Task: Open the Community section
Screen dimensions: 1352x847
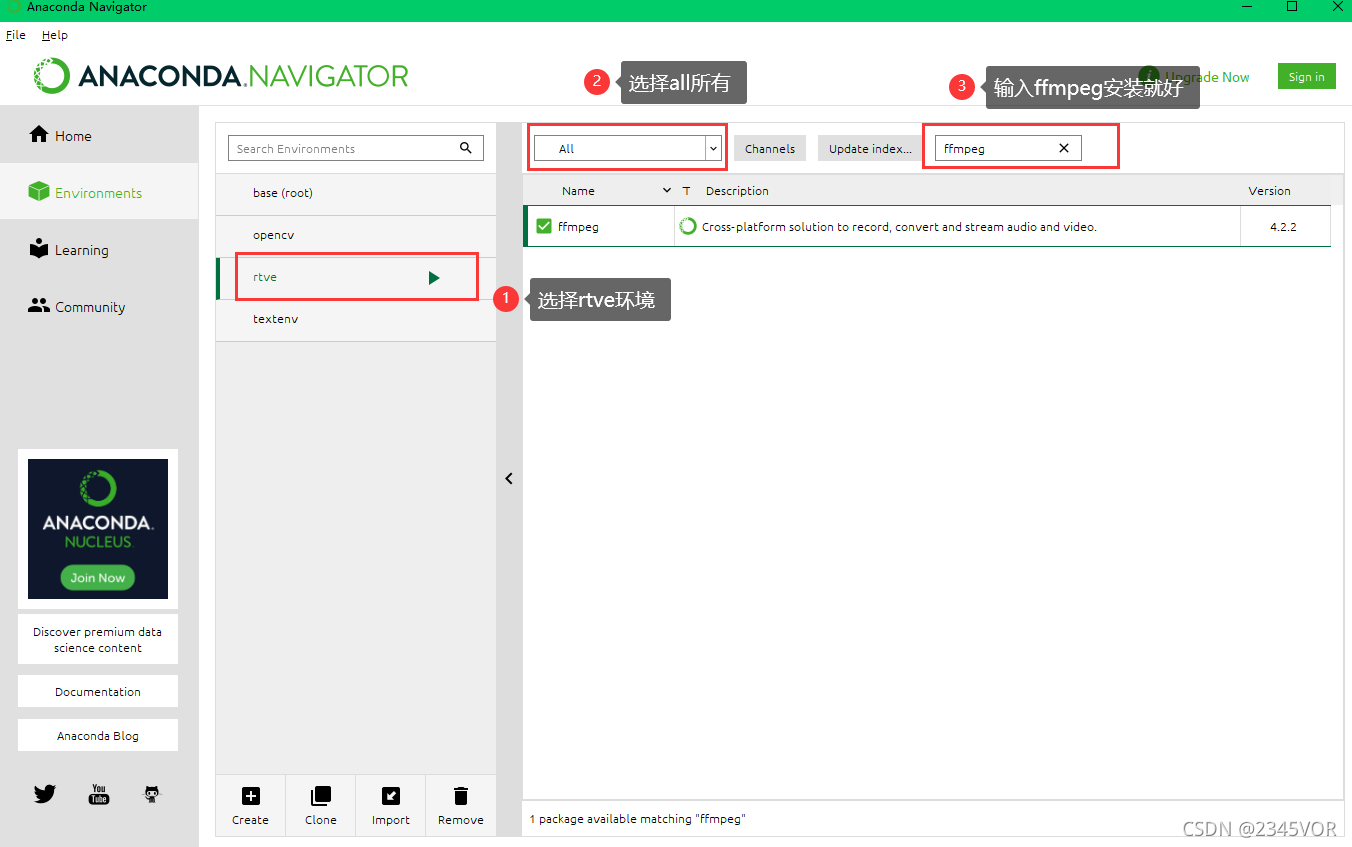Action: [x=99, y=306]
